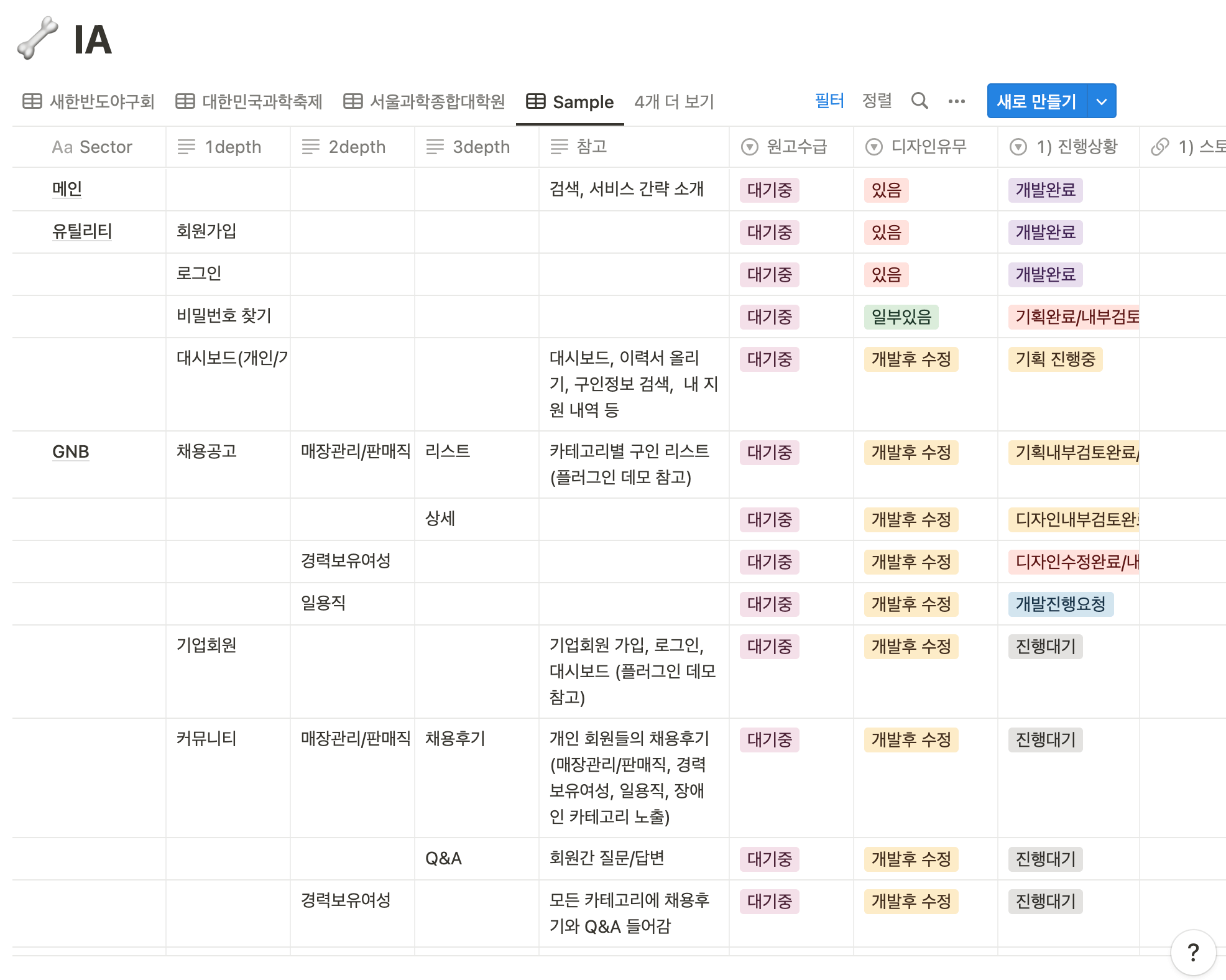Open the 필터 filter option
The image size is (1226, 980).
829,101
